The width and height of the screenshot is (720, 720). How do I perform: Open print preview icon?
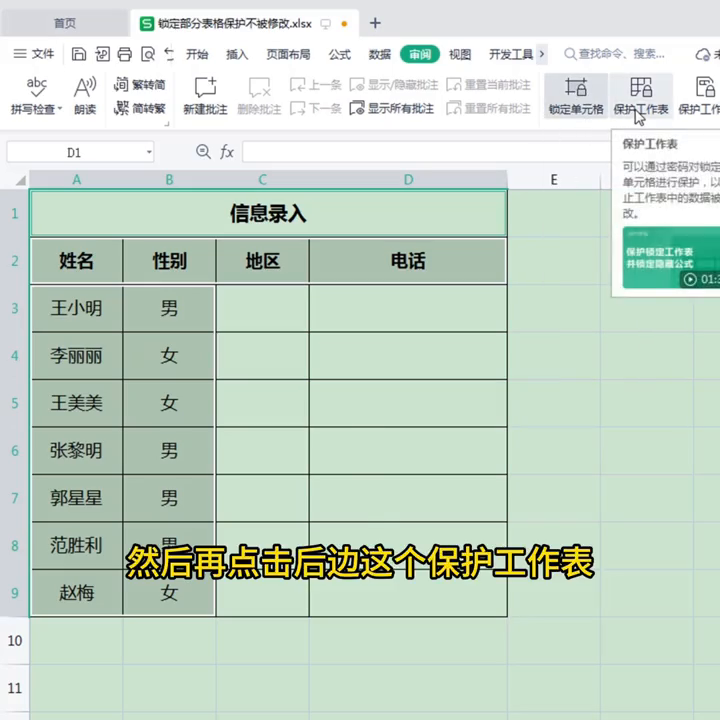tap(148, 54)
